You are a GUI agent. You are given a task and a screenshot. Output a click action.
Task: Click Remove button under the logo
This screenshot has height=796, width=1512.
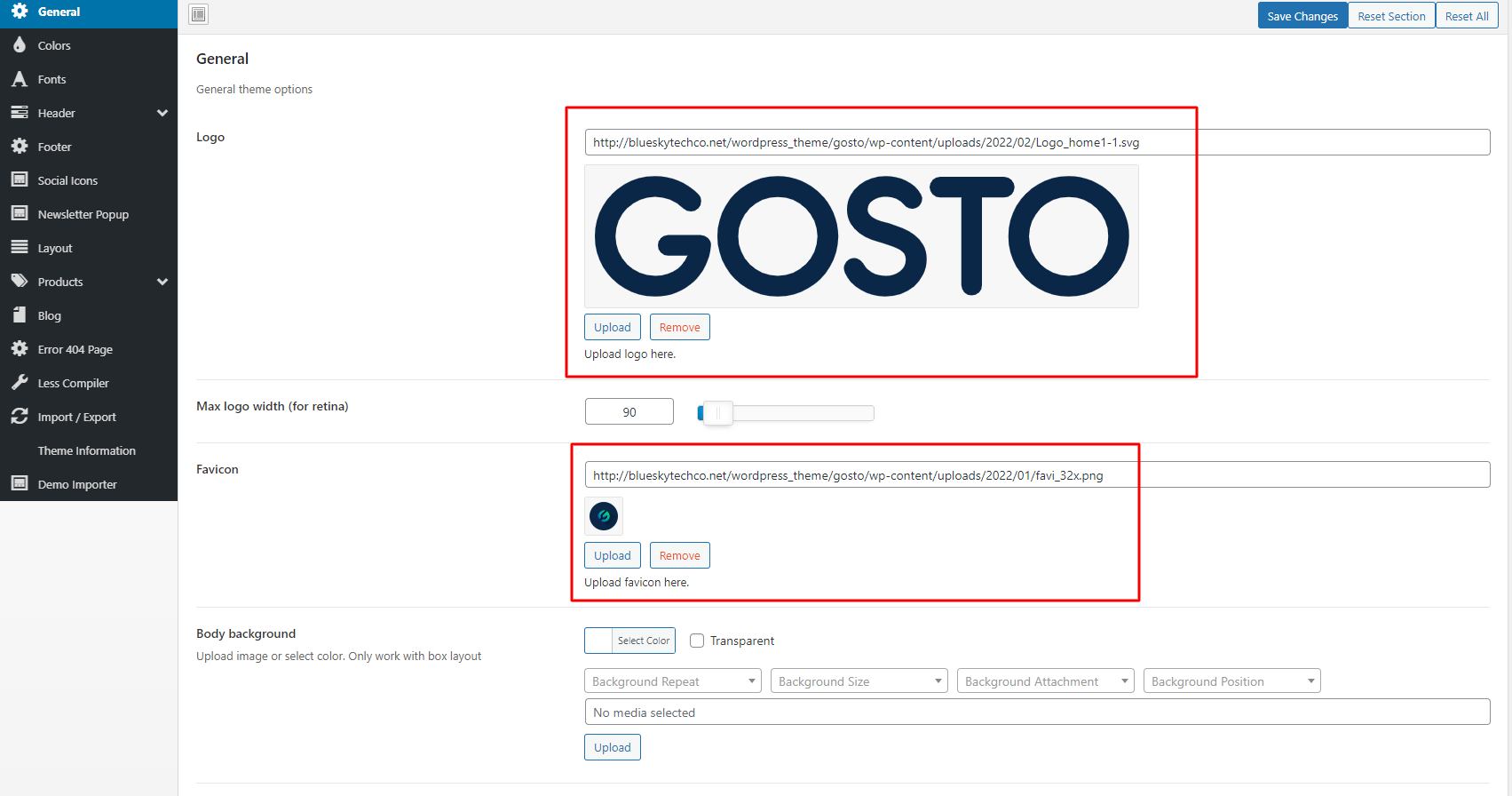click(680, 327)
